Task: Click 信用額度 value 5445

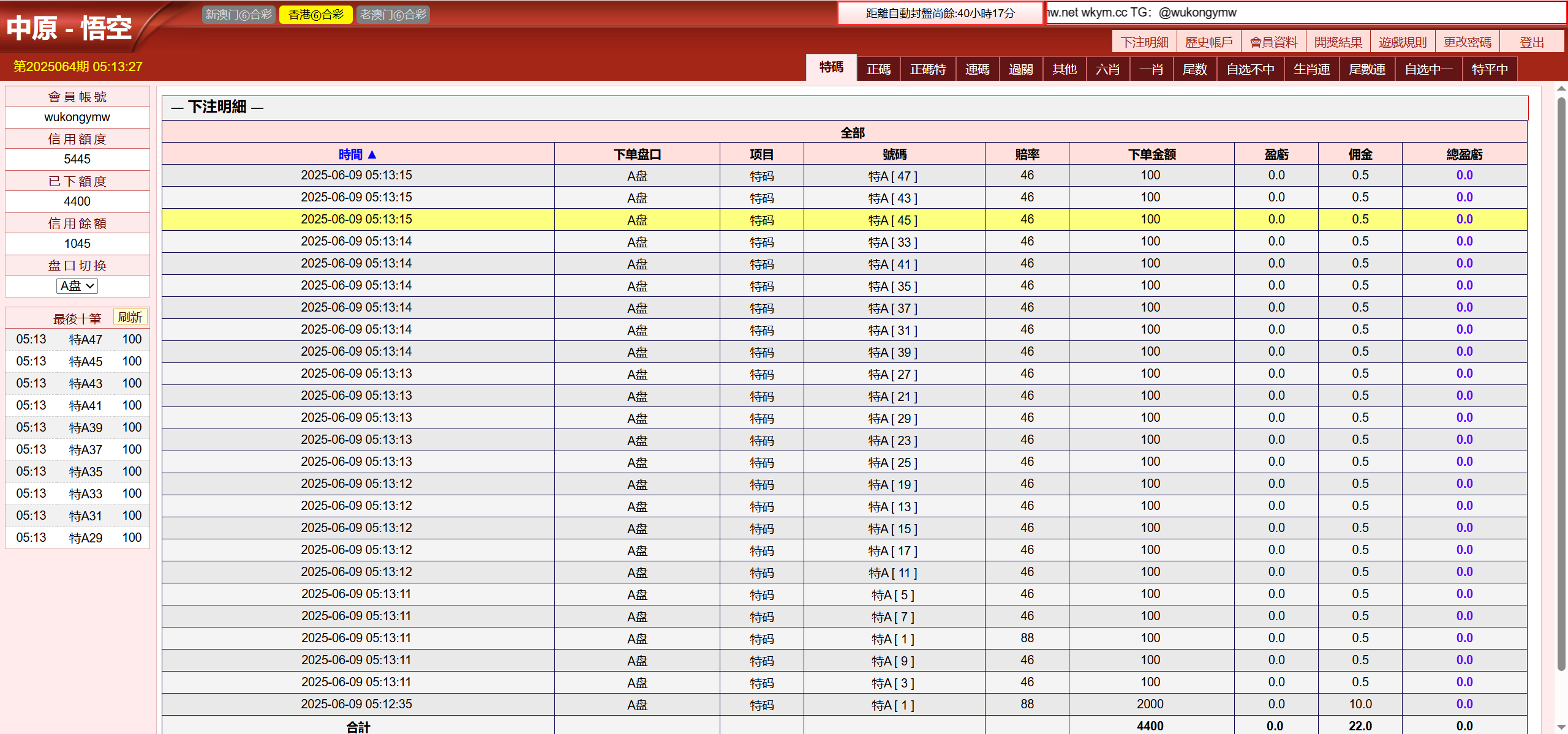Action: pyautogui.click(x=77, y=159)
